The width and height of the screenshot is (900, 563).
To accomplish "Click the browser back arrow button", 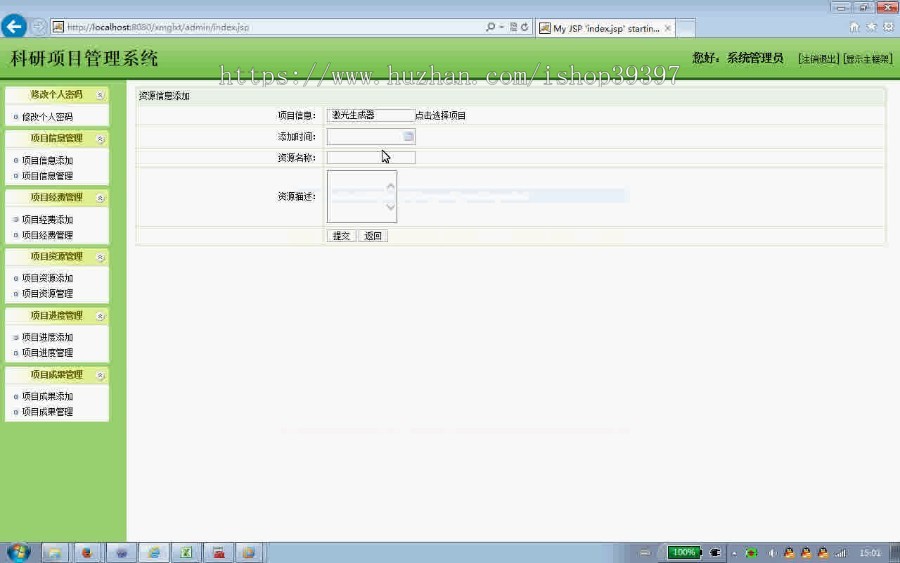I will tap(14, 26).
